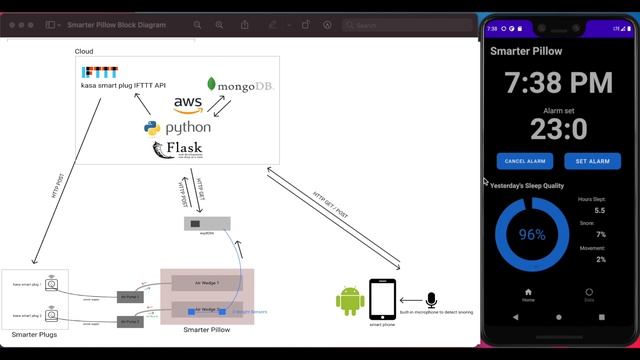
Task: Click the Smarter Pillow diagram caption
Action: pyautogui.click(x=207, y=330)
